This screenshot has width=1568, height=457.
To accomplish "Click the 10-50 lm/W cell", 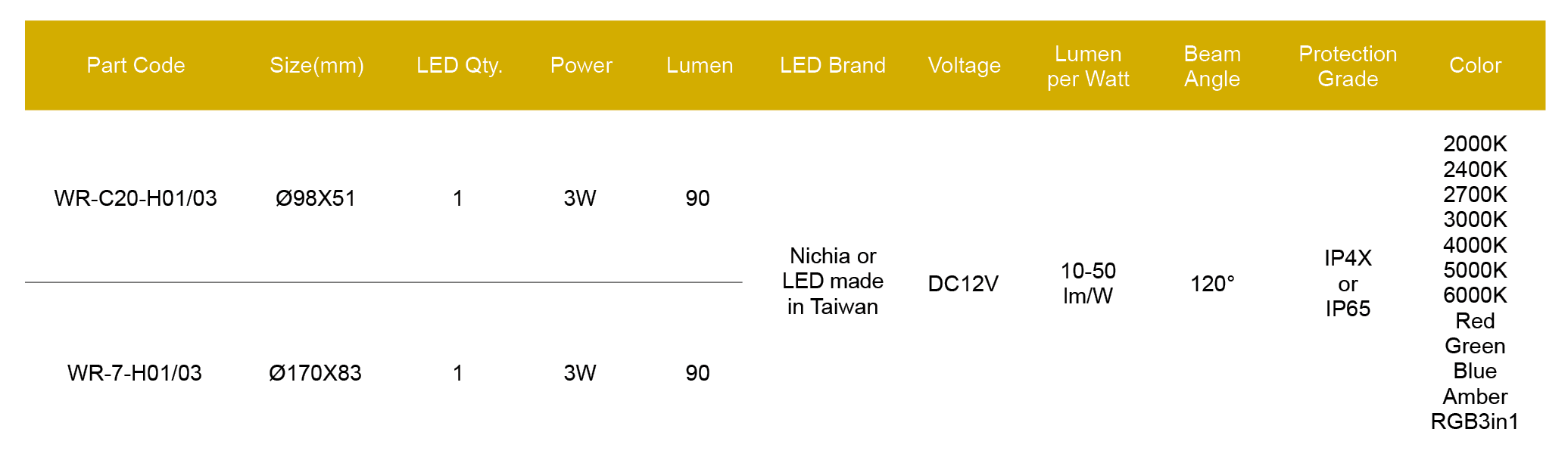I will pyautogui.click(x=1088, y=283).
